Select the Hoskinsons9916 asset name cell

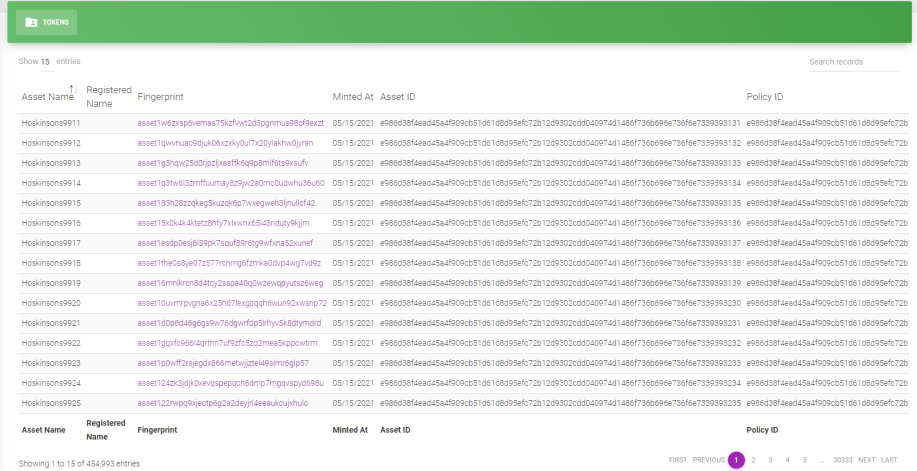tap(51, 223)
